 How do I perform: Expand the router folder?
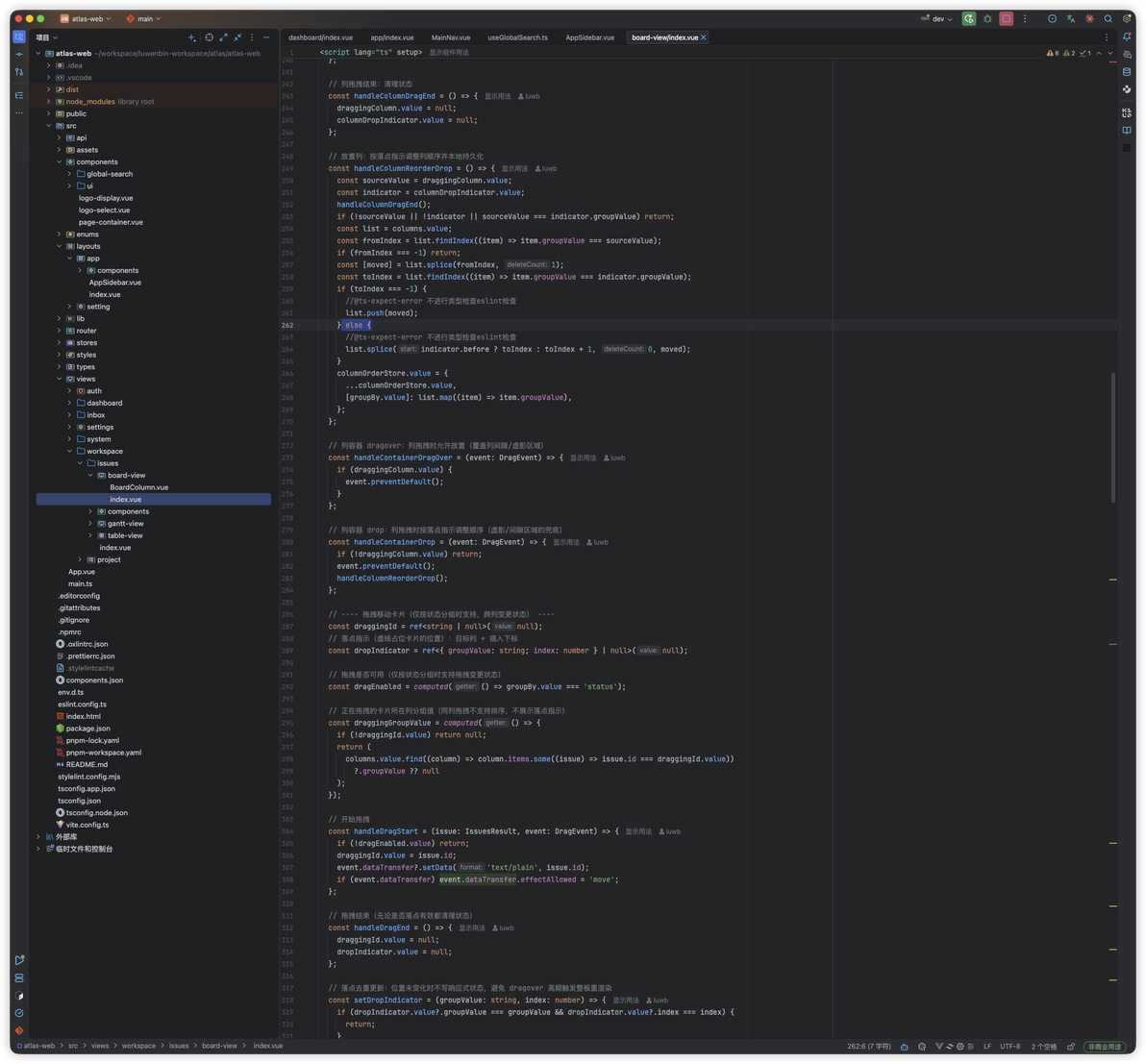60,331
